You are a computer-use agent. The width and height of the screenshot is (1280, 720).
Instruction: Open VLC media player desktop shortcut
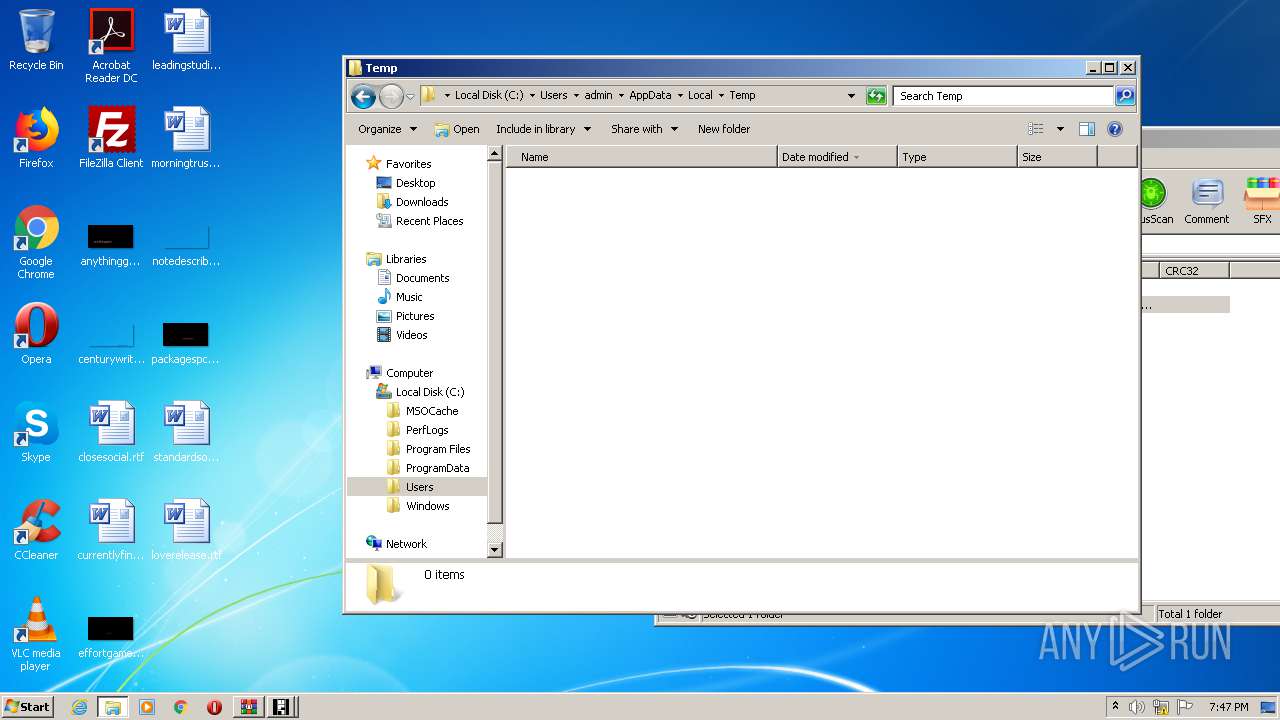tap(36, 634)
